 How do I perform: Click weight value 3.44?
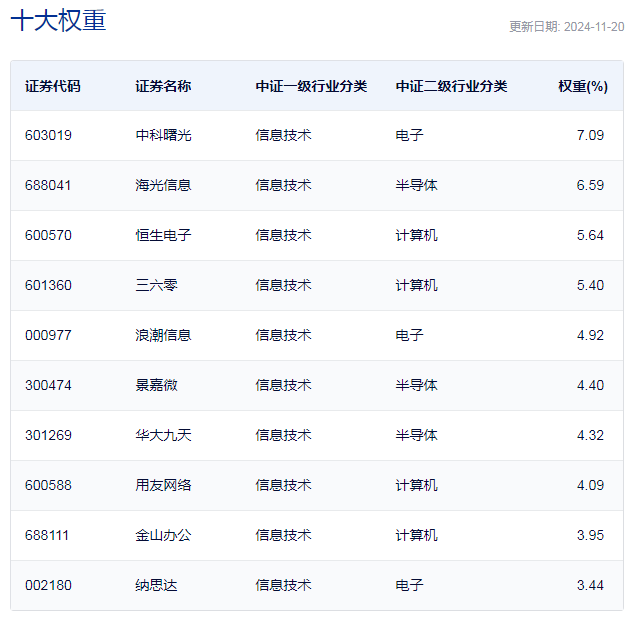[590, 585]
